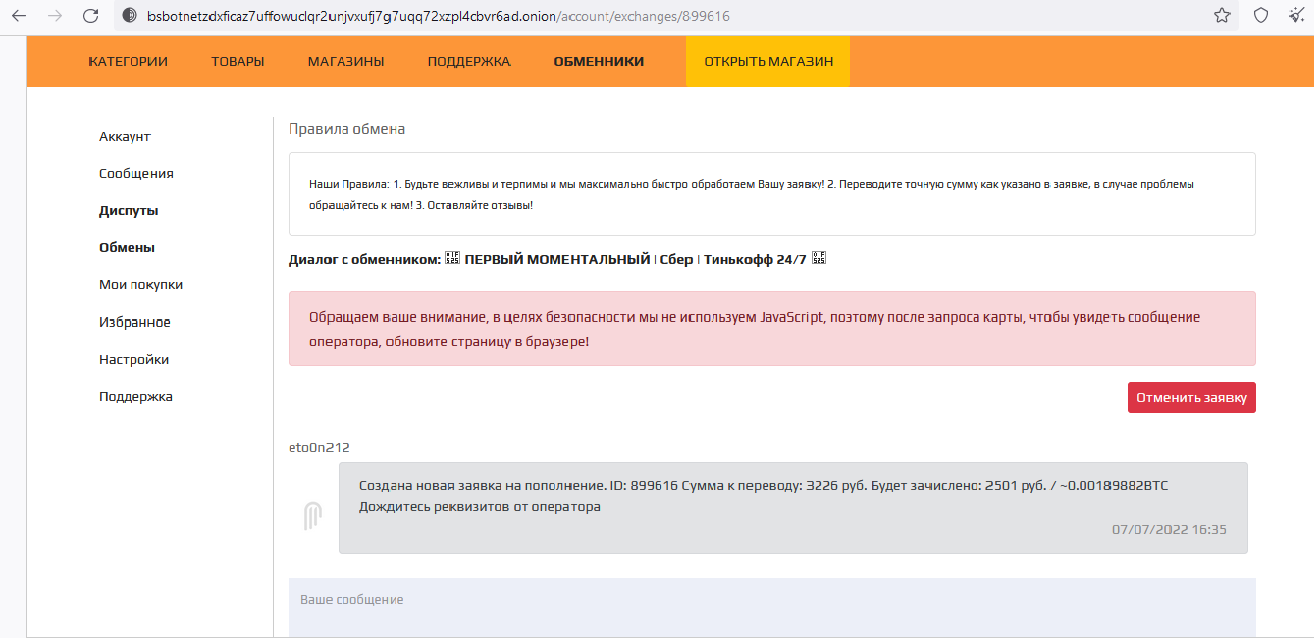Image resolution: width=1314 pixels, height=638 pixels.
Task: Open the shield protection icon
Action: pyautogui.click(x=1261, y=16)
